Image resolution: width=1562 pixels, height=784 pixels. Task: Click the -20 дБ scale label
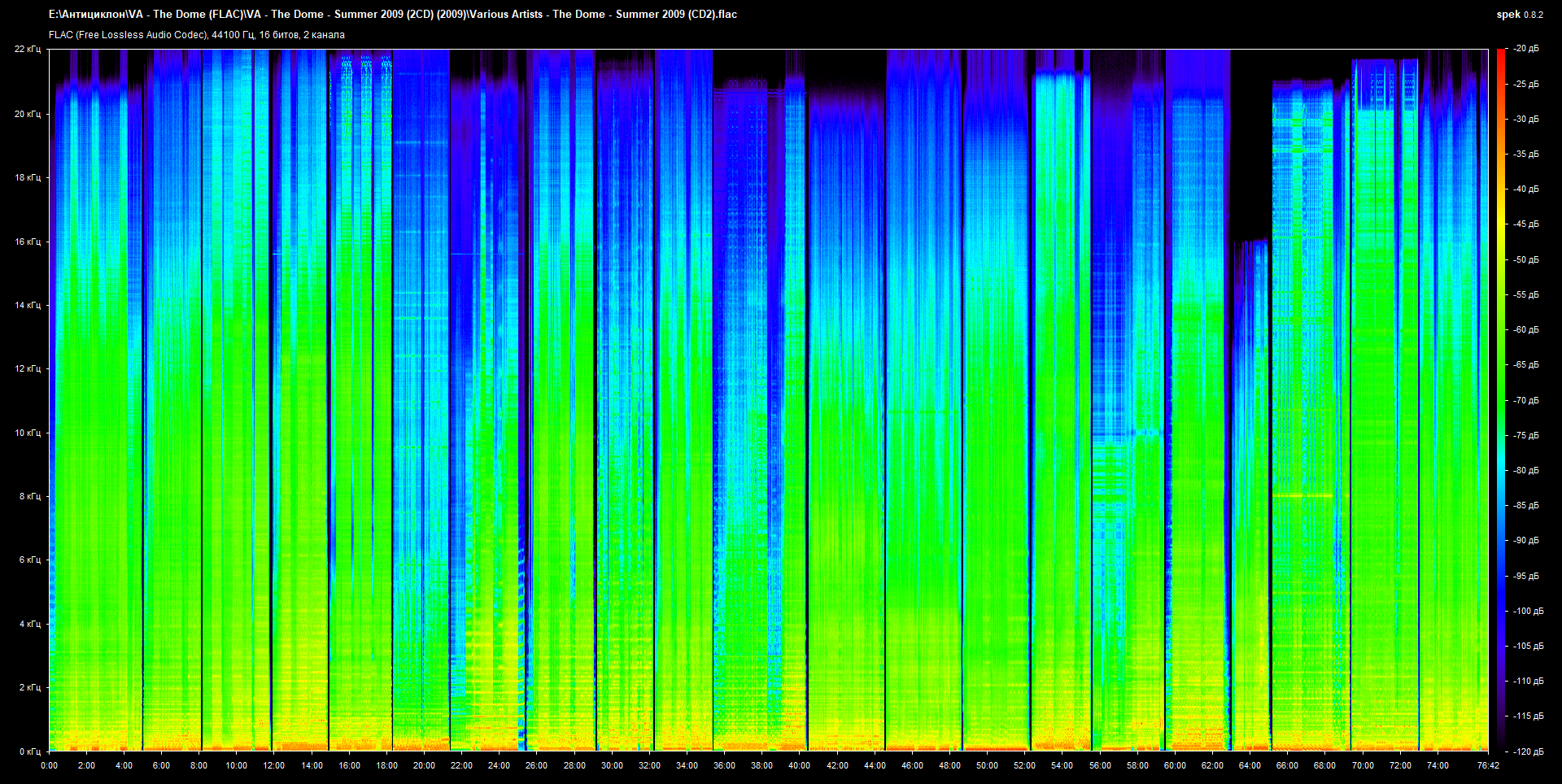point(1526,49)
